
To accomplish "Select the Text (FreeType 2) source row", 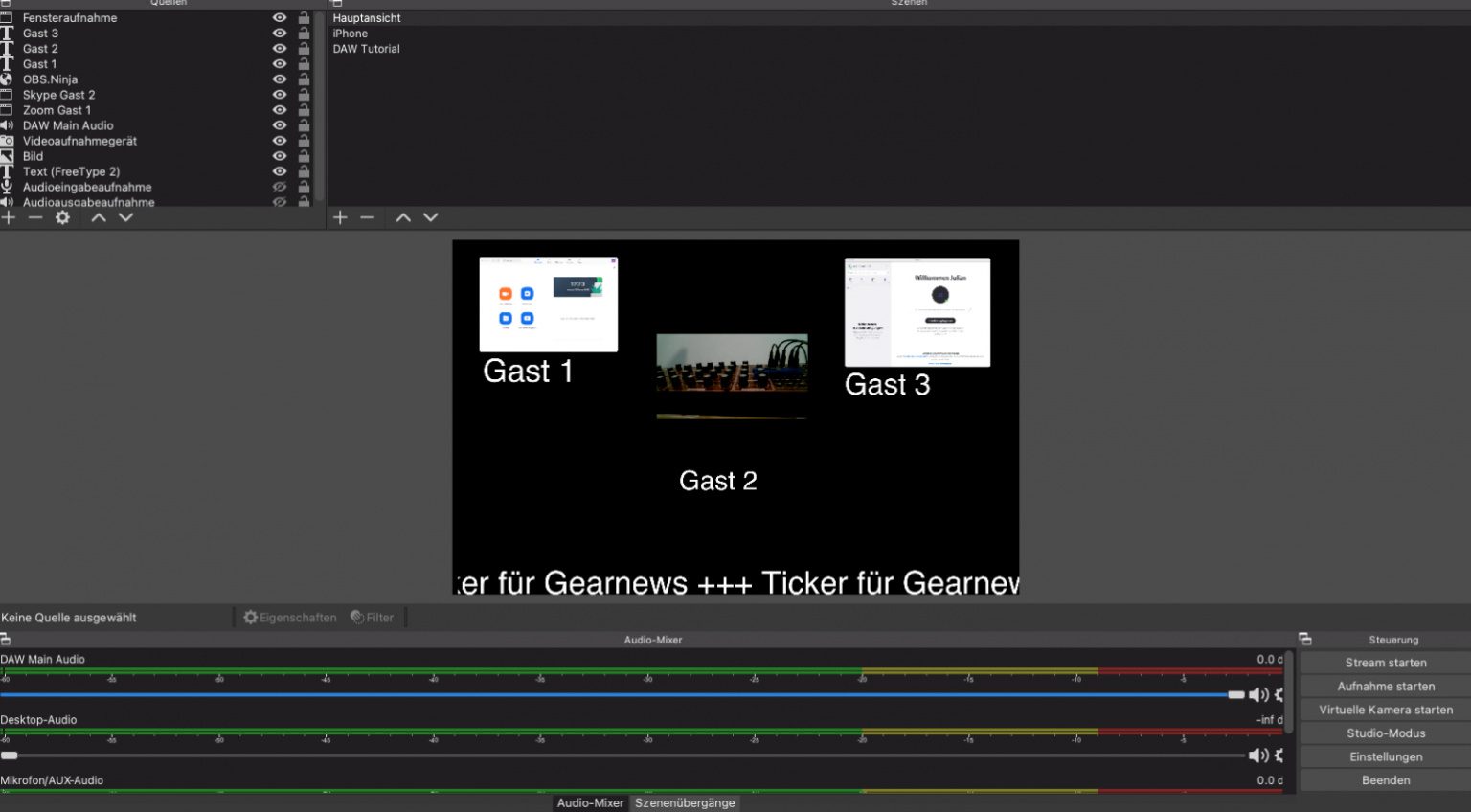I will point(157,171).
